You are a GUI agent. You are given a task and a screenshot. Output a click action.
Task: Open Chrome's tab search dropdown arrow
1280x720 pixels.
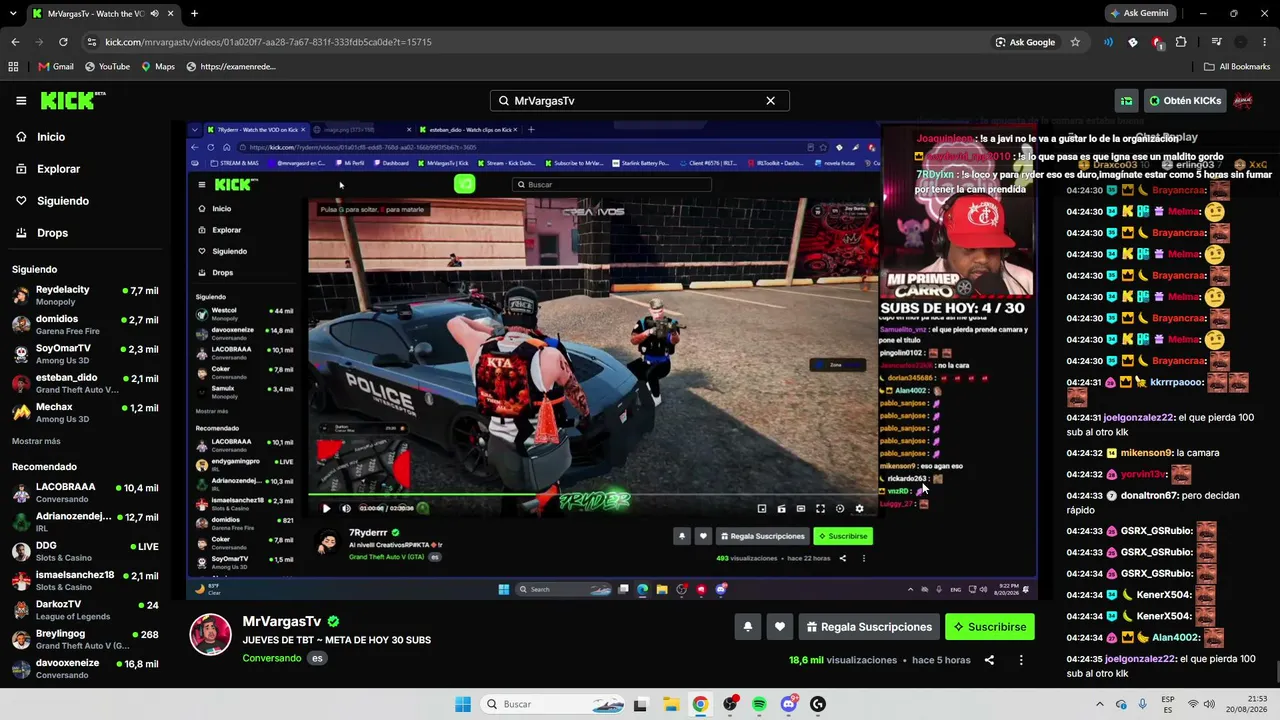tap(14, 14)
